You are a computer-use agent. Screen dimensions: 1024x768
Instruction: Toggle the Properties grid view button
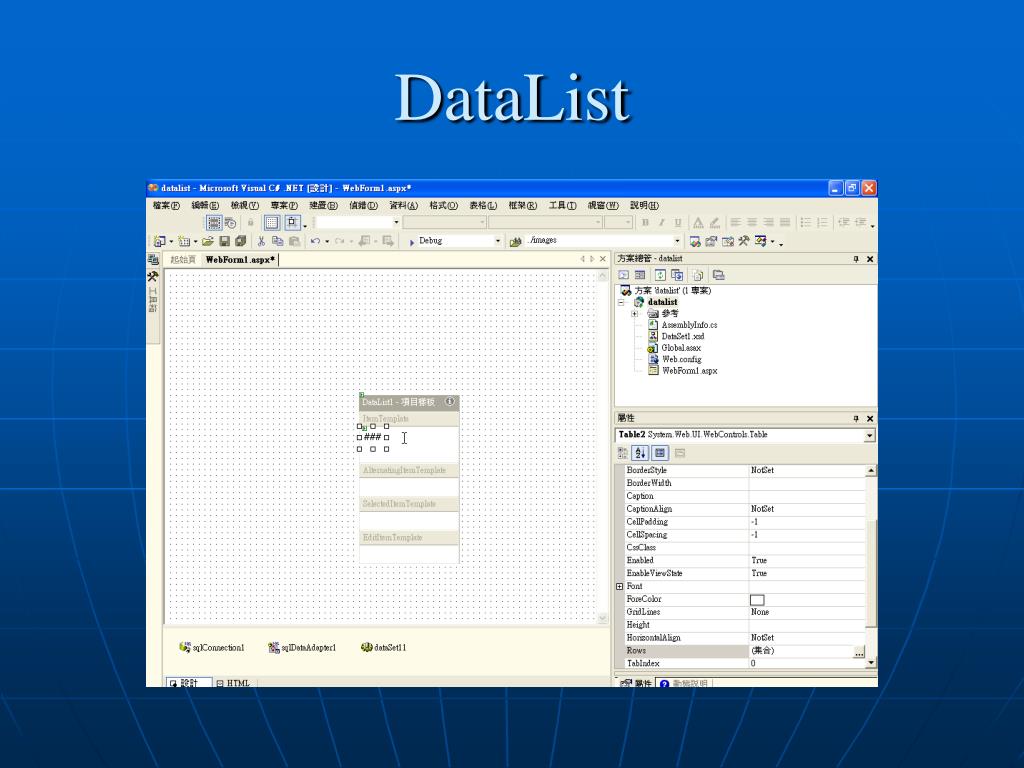click(x=660, y=453)
